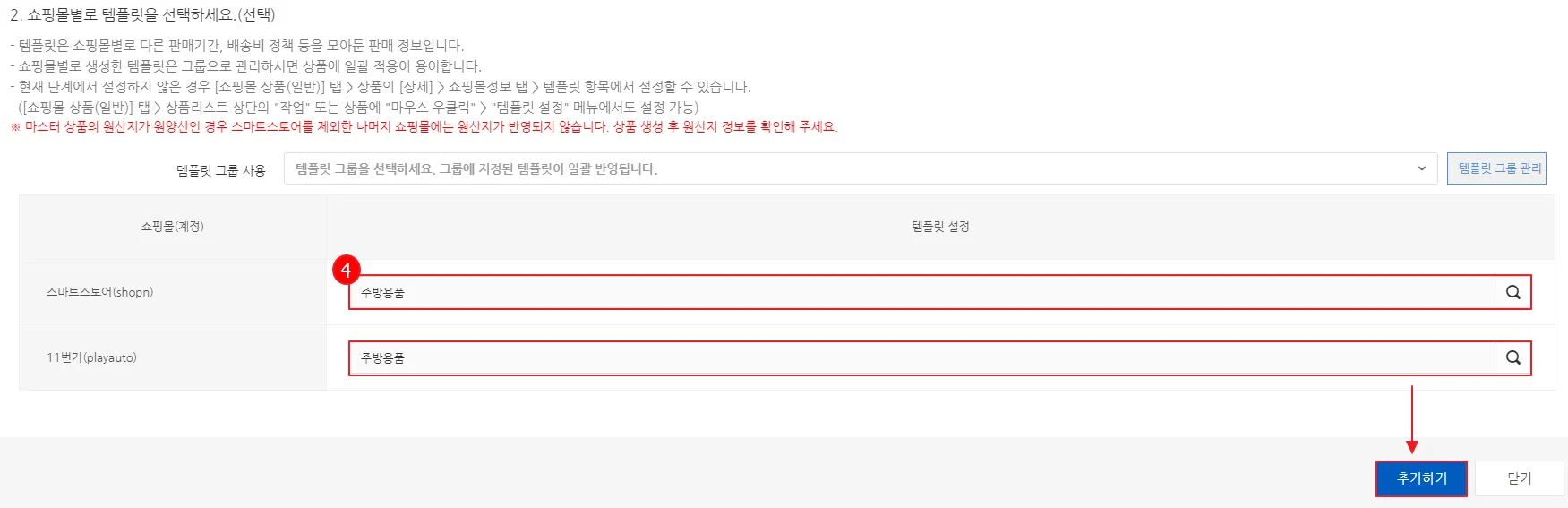Click the 닫기 button

click(1519, 478)
